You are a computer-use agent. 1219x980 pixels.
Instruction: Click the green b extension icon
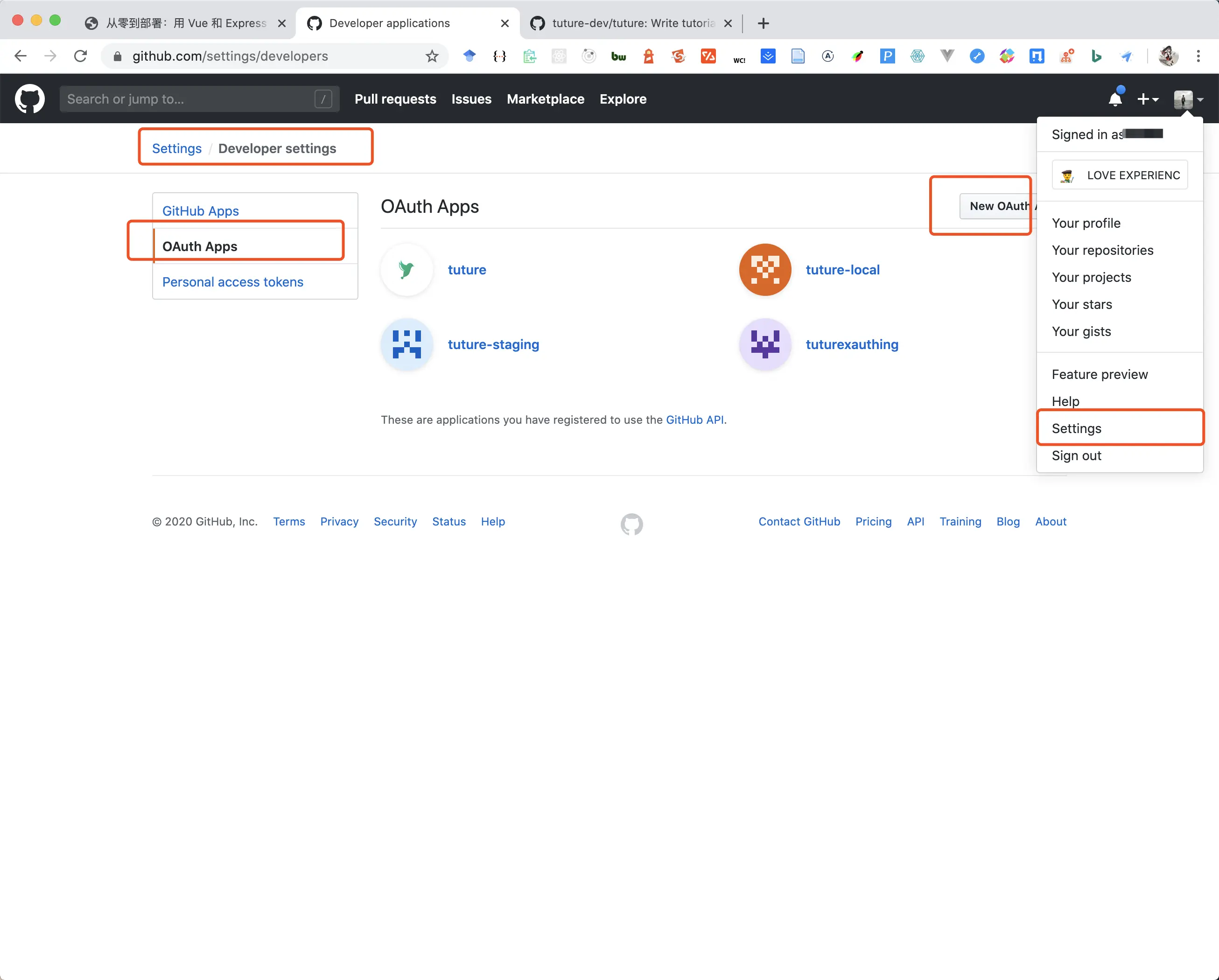[x=1096, y=56]
